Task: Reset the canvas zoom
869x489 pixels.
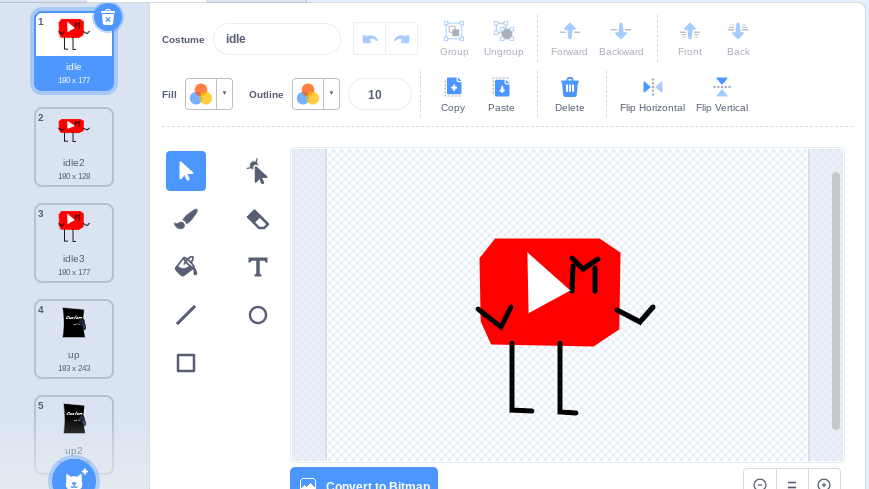Action: pyautogui.click(x=792, y=482)
